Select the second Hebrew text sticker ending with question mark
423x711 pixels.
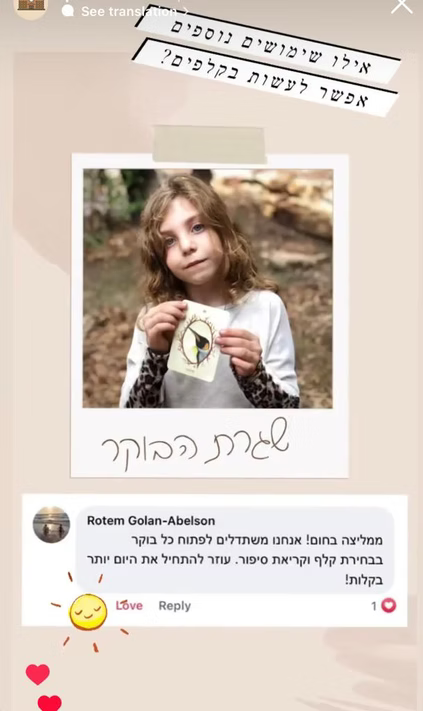point(265,78)
